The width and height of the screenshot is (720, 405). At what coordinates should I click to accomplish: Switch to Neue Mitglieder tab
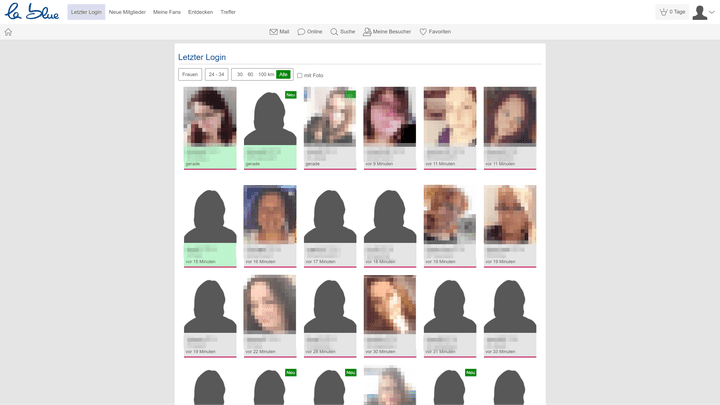tap(127, 12)
